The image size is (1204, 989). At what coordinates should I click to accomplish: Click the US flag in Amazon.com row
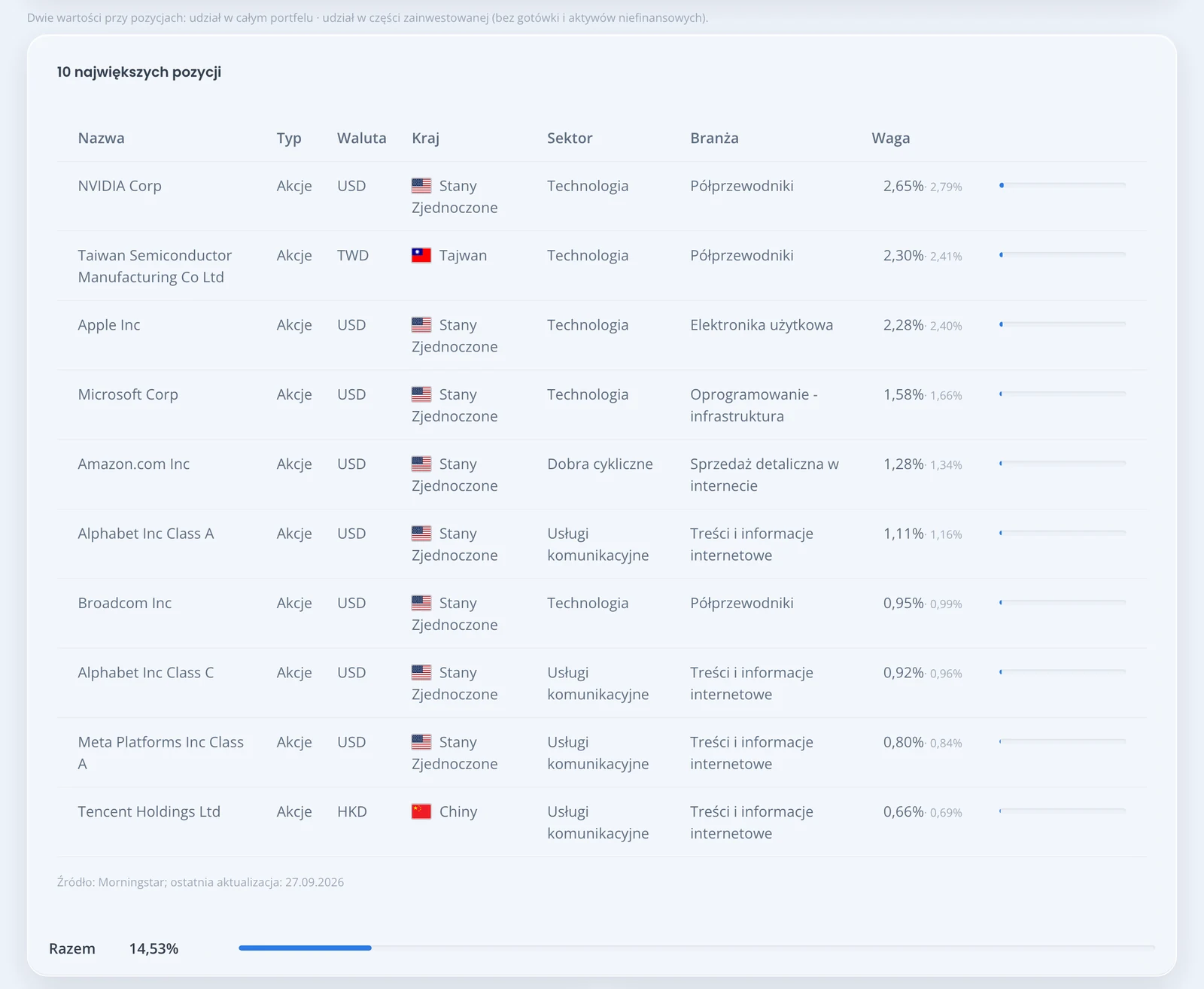421,464
